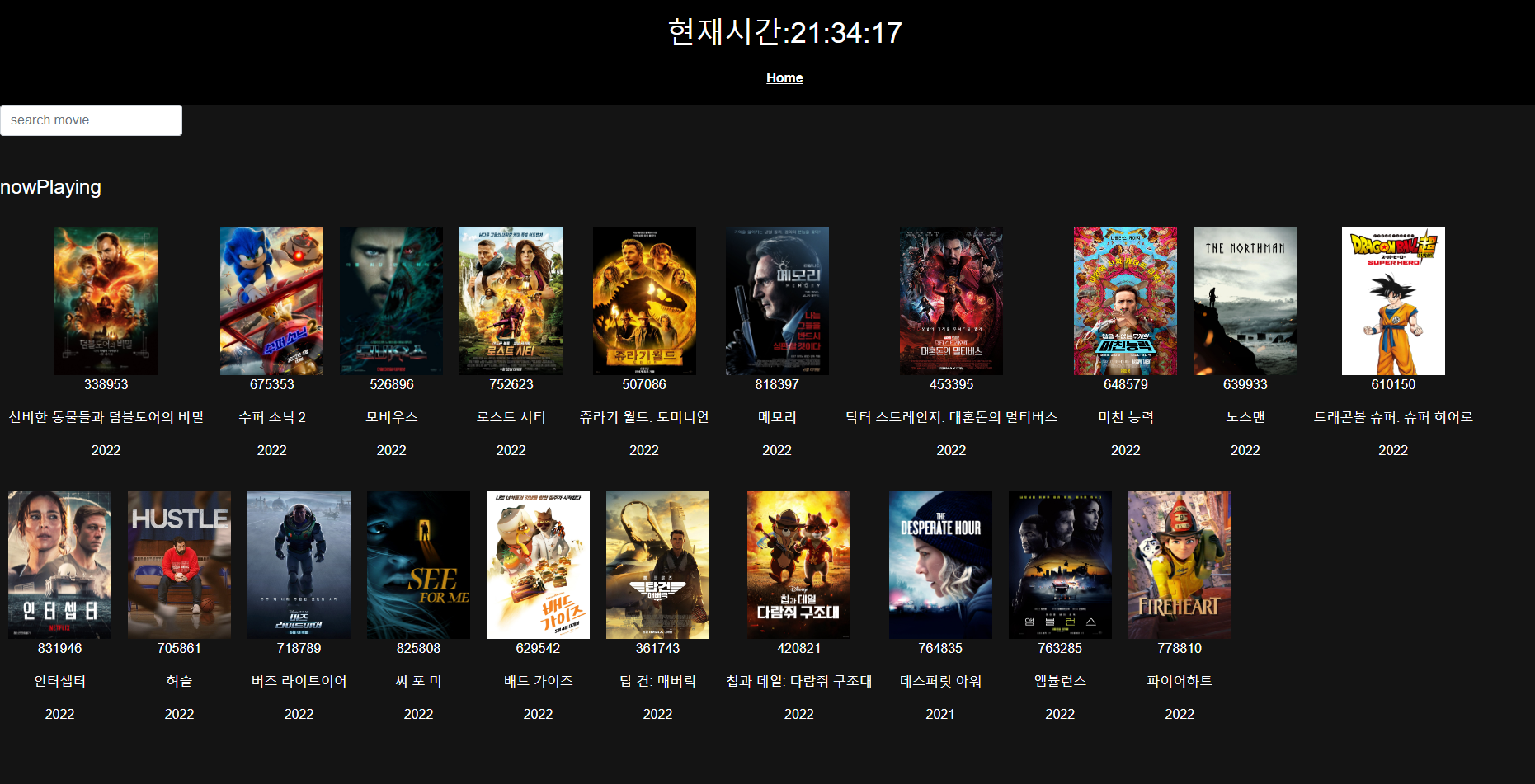Click the nowPlaying section heading

tap(50, 187)
